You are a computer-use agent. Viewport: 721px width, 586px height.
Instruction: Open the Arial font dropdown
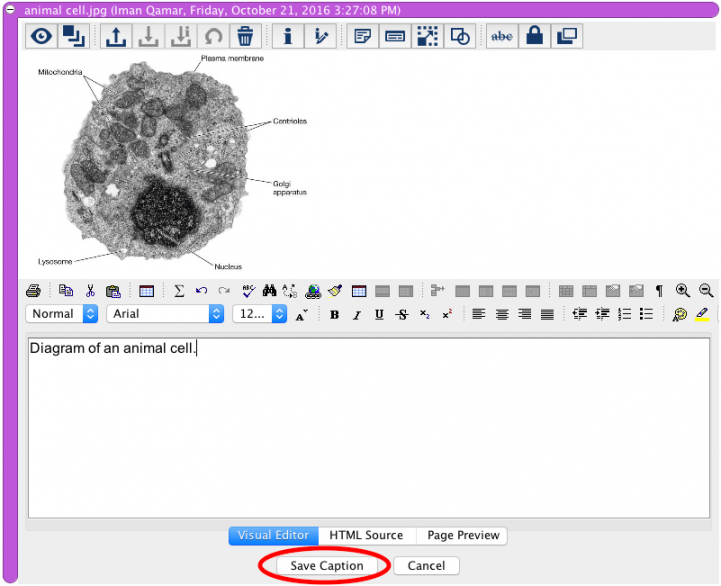[165, 314]
